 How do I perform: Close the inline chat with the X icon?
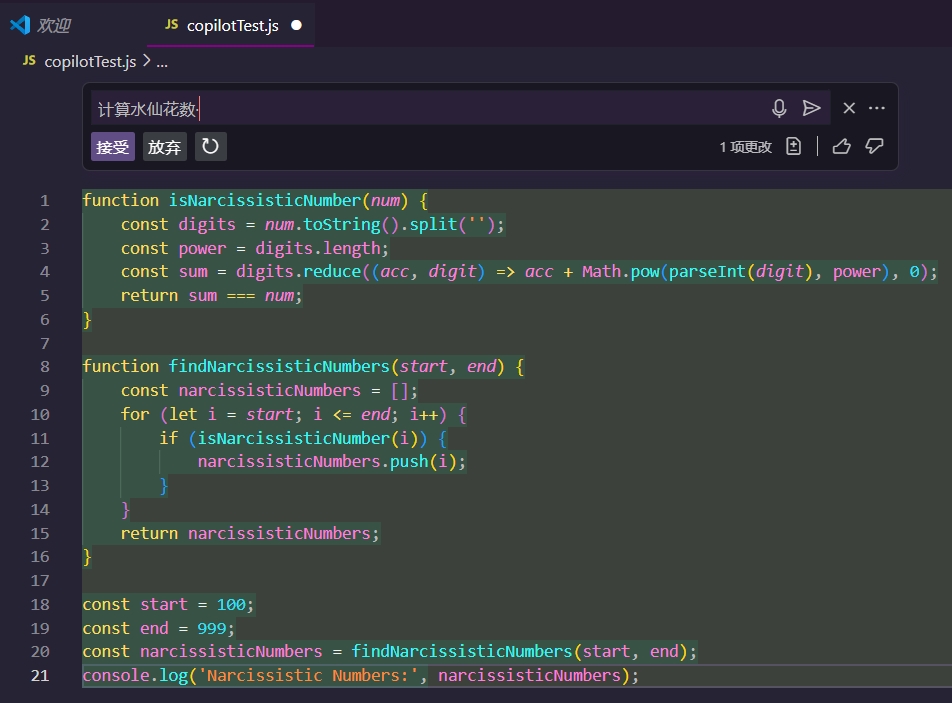pyautogui.click(x=849, y=108)
